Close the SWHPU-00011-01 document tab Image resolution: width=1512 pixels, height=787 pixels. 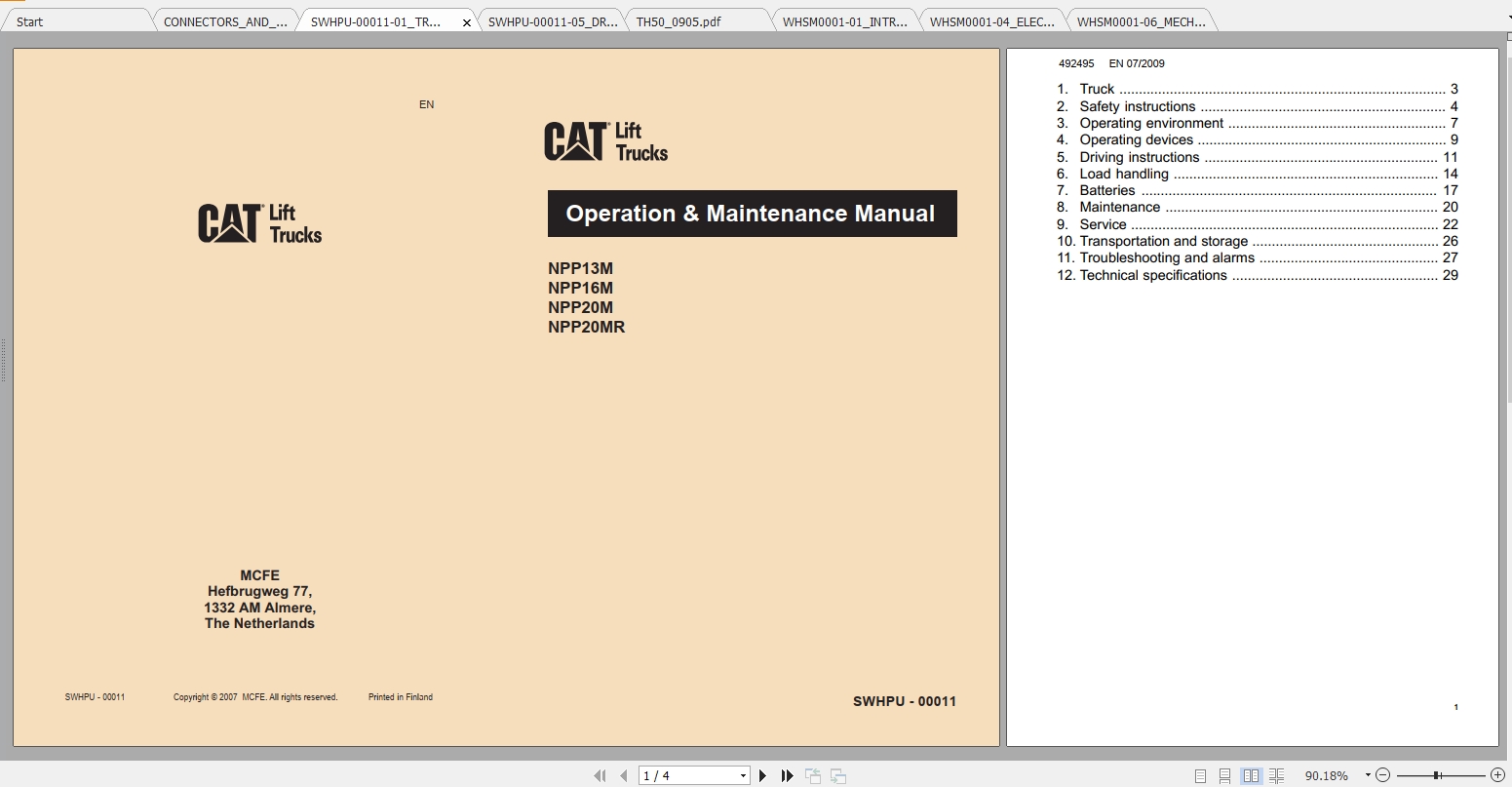point(466,20)
